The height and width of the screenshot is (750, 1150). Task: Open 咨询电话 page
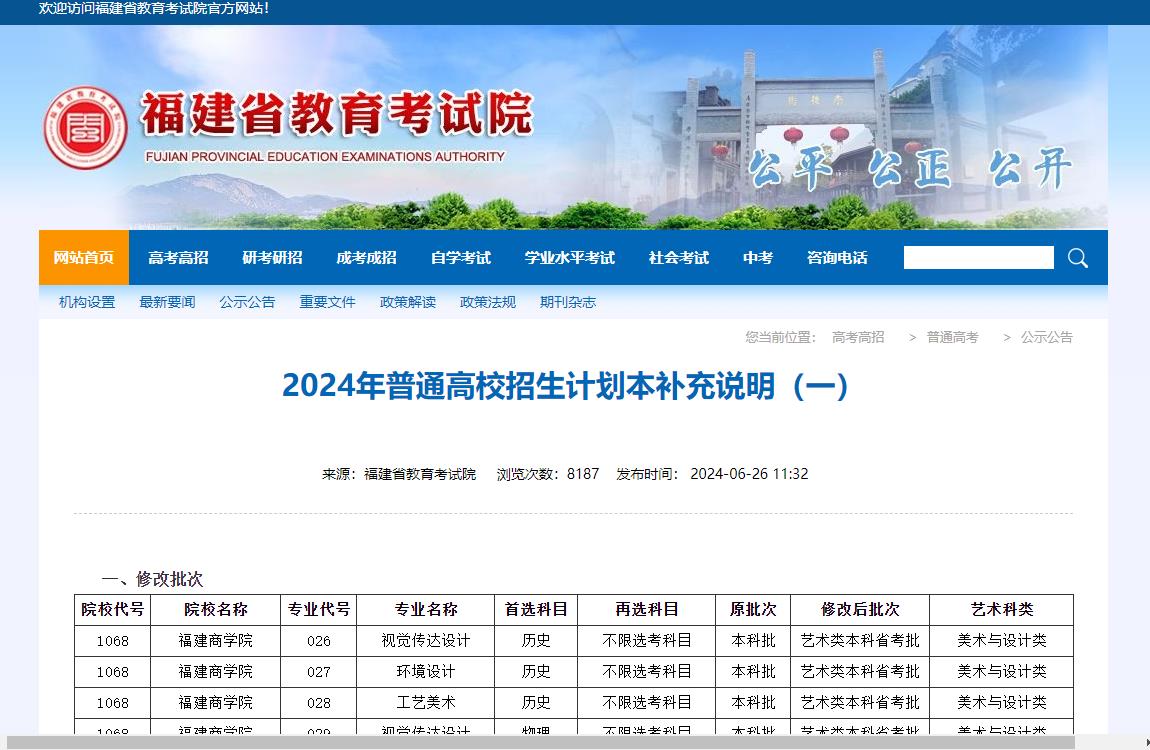click(x=837, y=258)
